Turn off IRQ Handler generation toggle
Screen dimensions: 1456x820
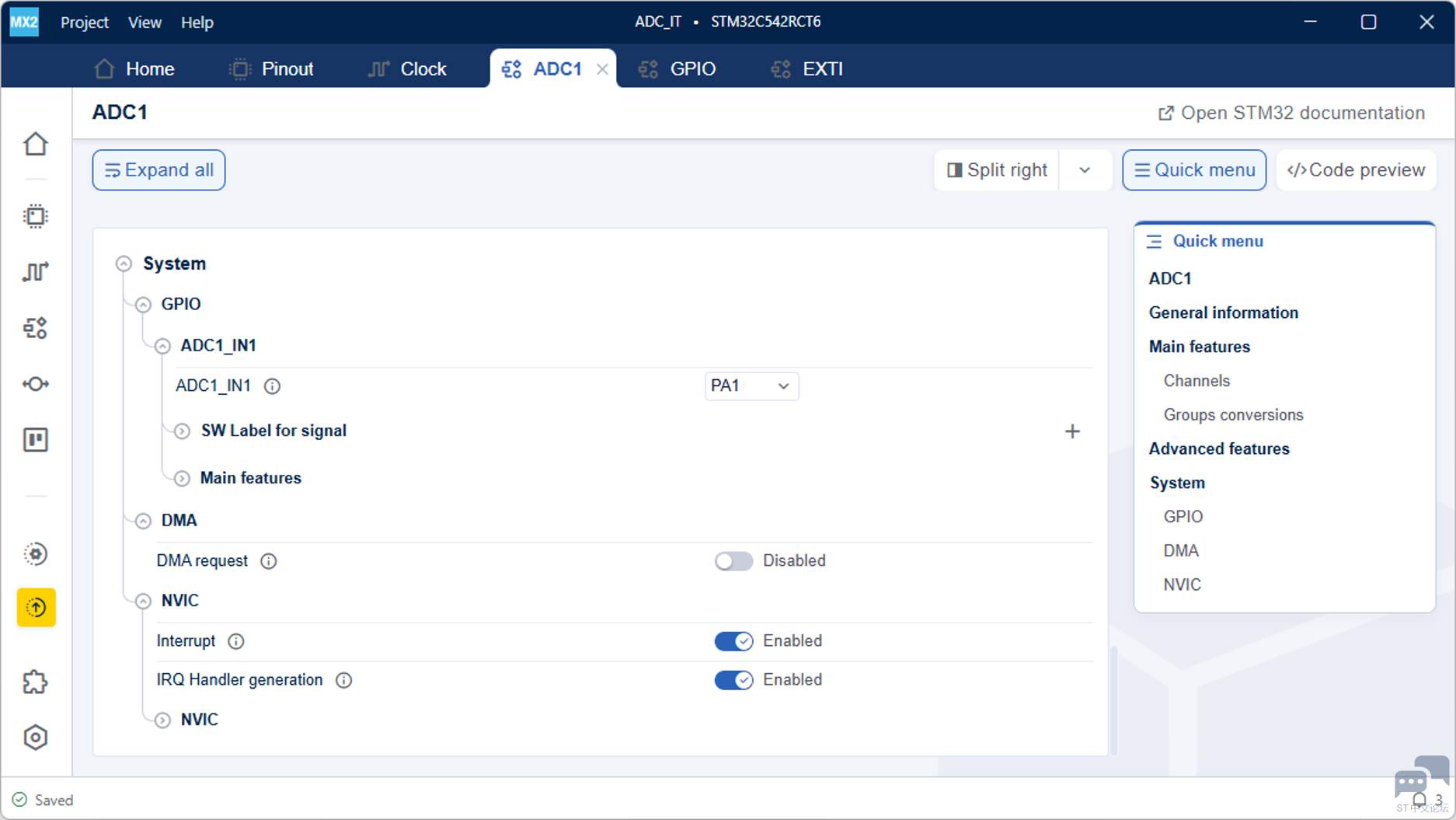(x=734, y=680)
